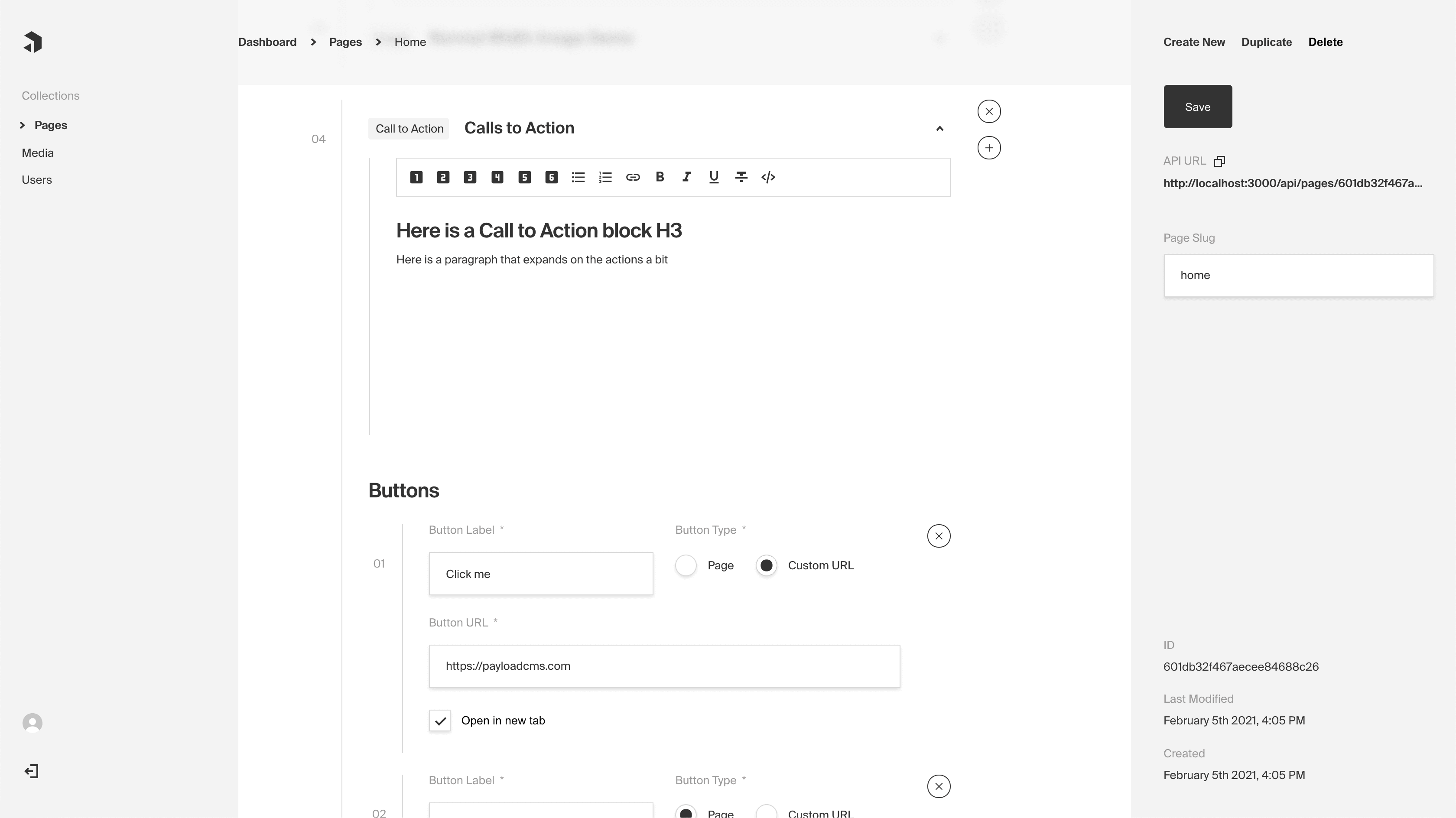Toggle underline formatting

pos(714,178)
